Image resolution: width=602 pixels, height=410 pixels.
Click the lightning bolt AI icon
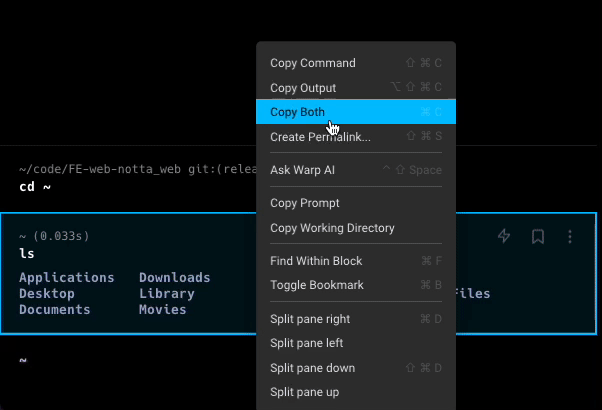coord(504,237)
